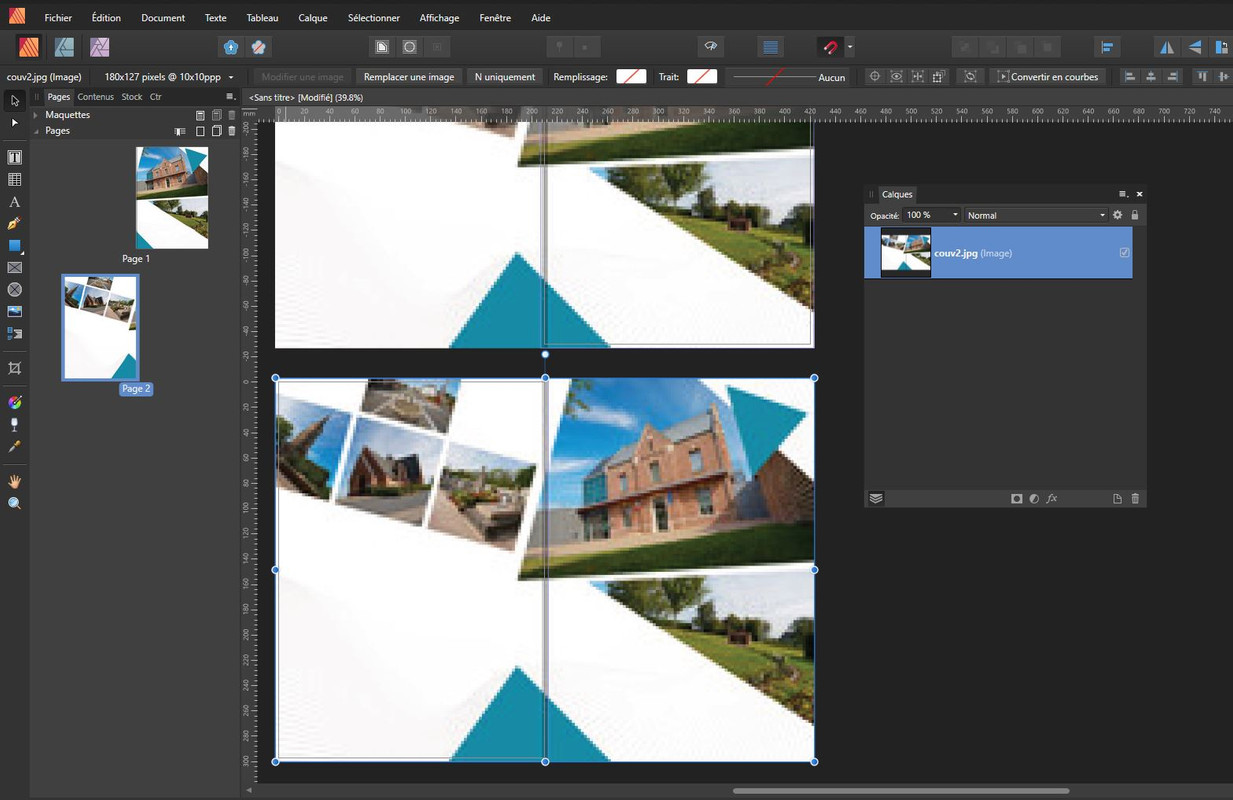Screen dimensions: 1233x800
Task: Select the Pen tool
Action: coord(15,224)
